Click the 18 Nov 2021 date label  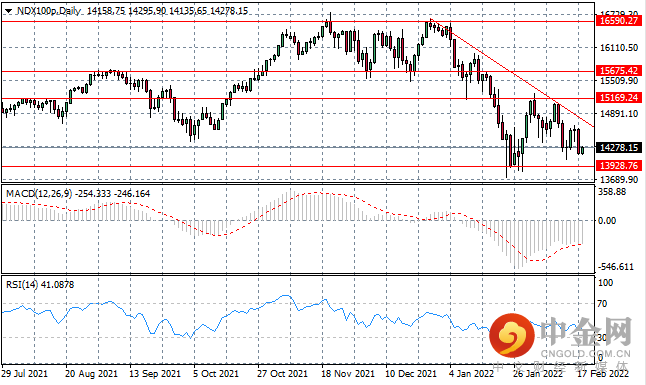point(348,374)
